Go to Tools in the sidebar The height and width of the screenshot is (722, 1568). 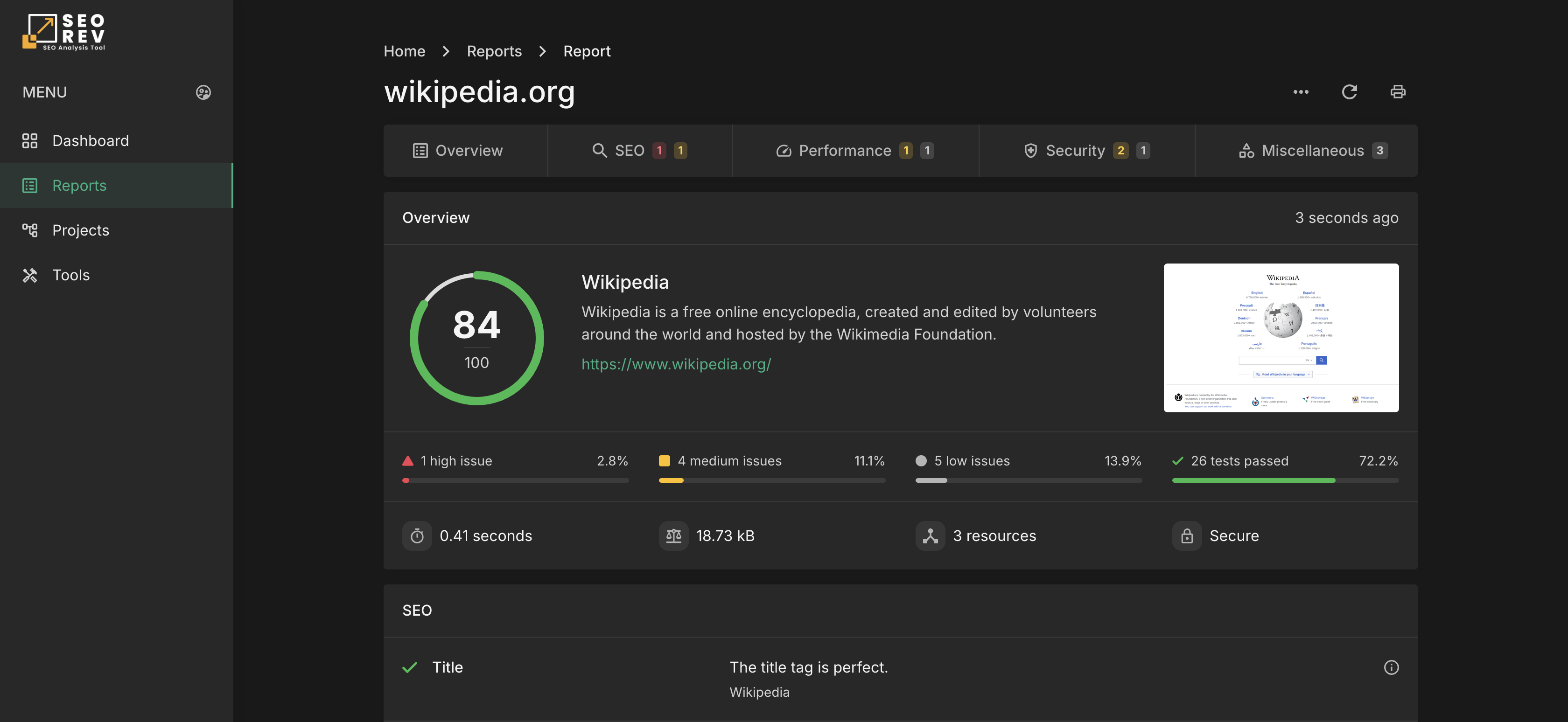pyautogui.click(x=116, y=275)
